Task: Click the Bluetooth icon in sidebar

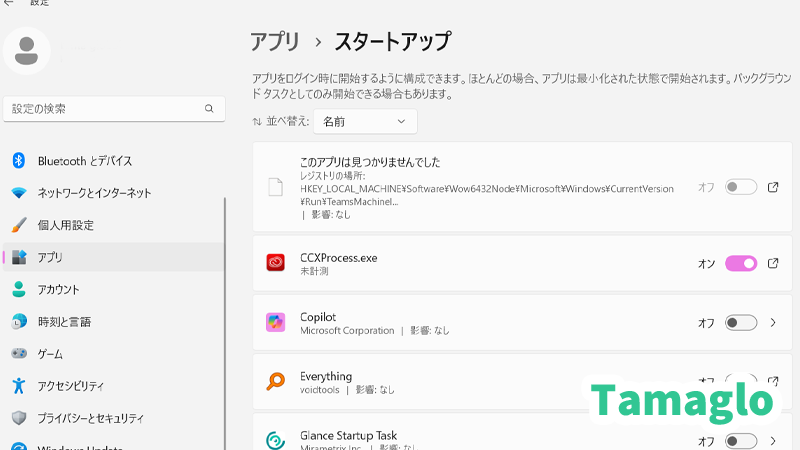Action: click(19, 161)
